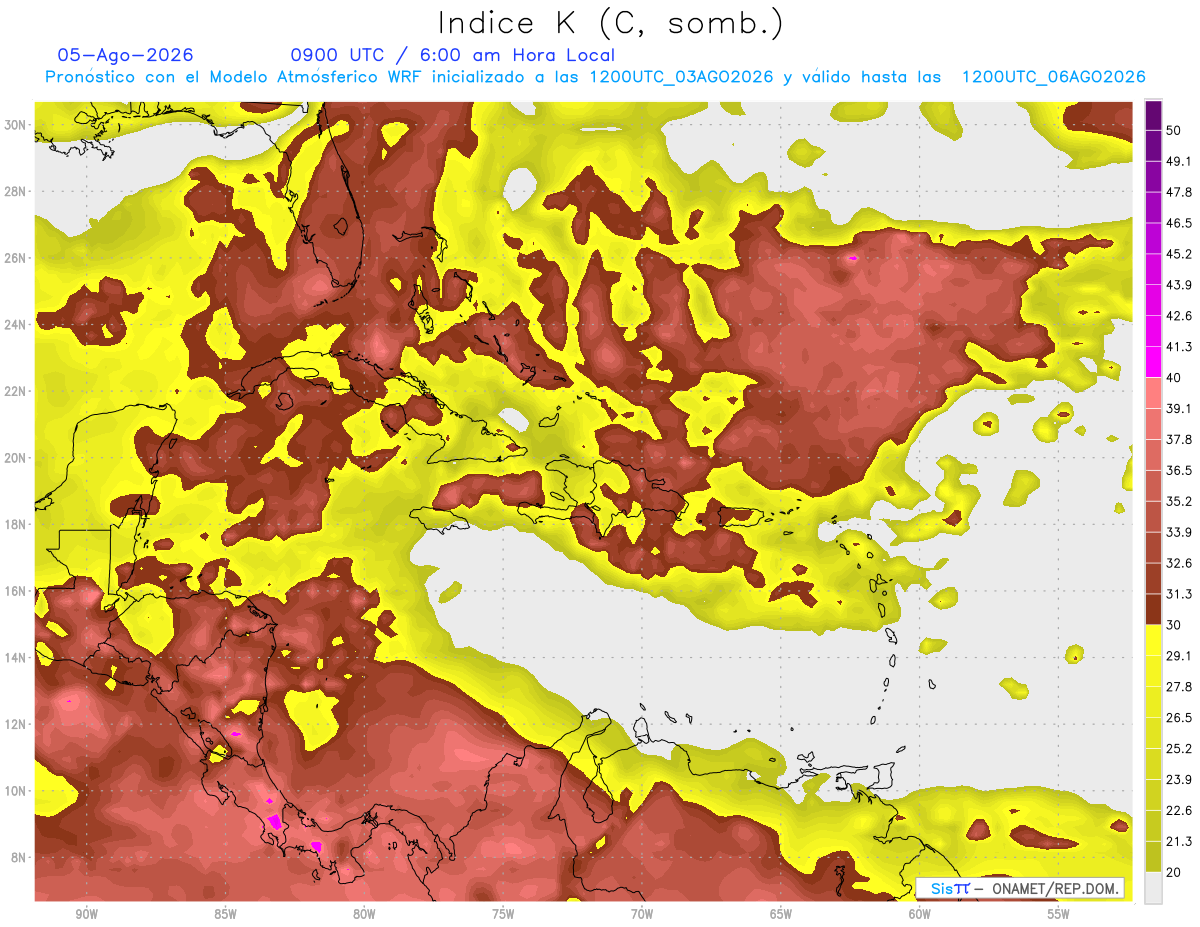Click the colorbar value 31.3
Image resolution: width=1200 pixels, height=927 pixels.
point(1180,594)
